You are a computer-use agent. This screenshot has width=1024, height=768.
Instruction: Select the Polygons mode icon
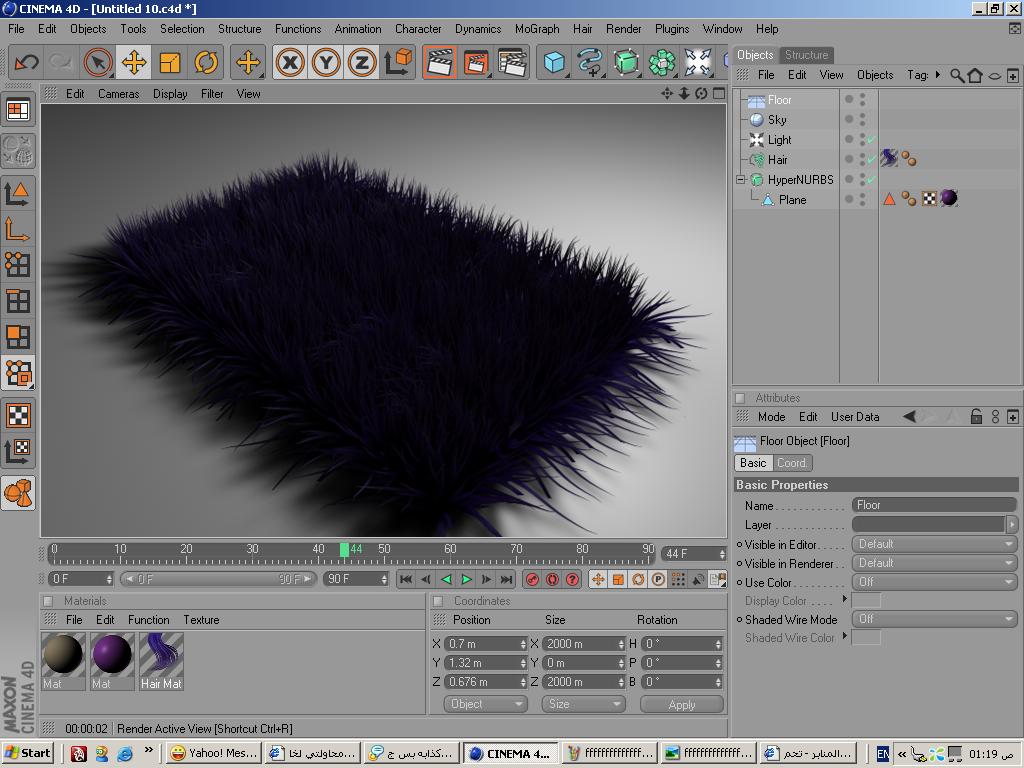click(18, 337)
